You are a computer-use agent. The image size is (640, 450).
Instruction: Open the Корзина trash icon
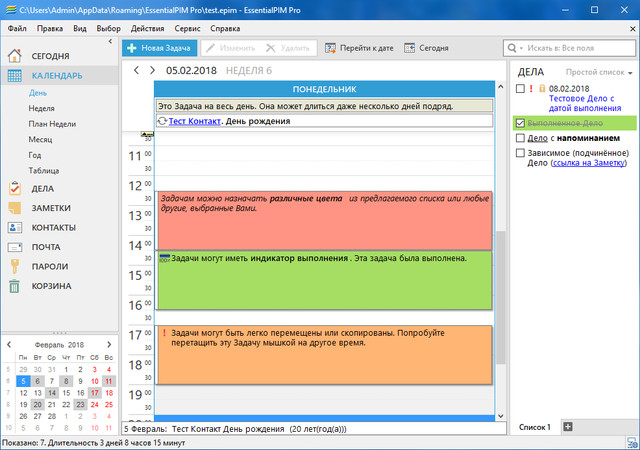15,286
